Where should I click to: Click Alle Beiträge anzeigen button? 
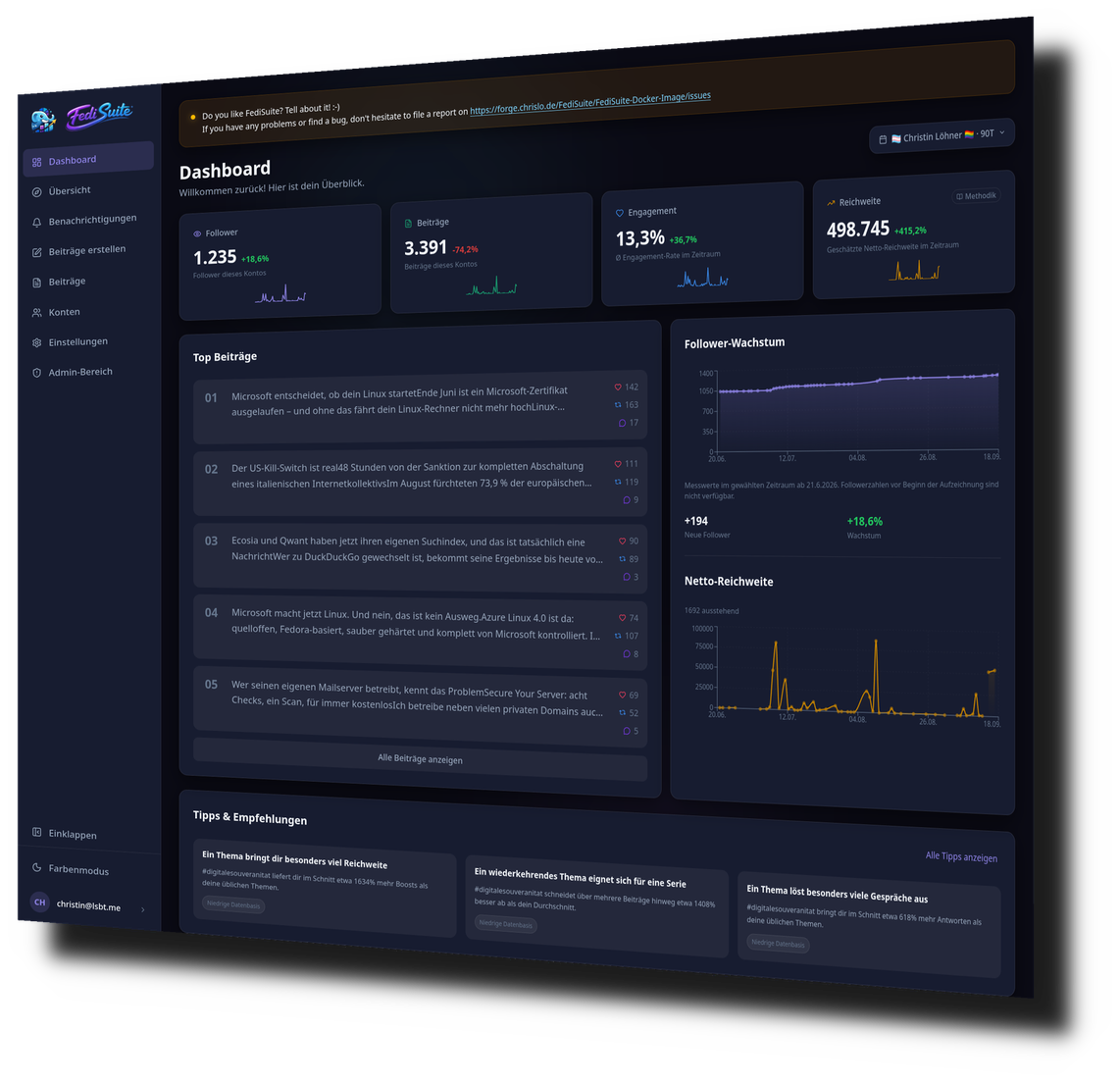point(420,759)
